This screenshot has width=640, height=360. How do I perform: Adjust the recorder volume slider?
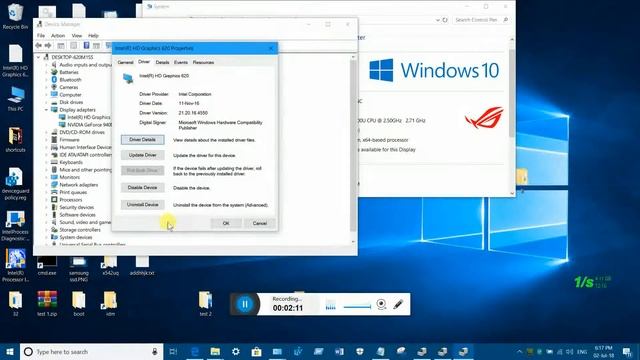357,307
